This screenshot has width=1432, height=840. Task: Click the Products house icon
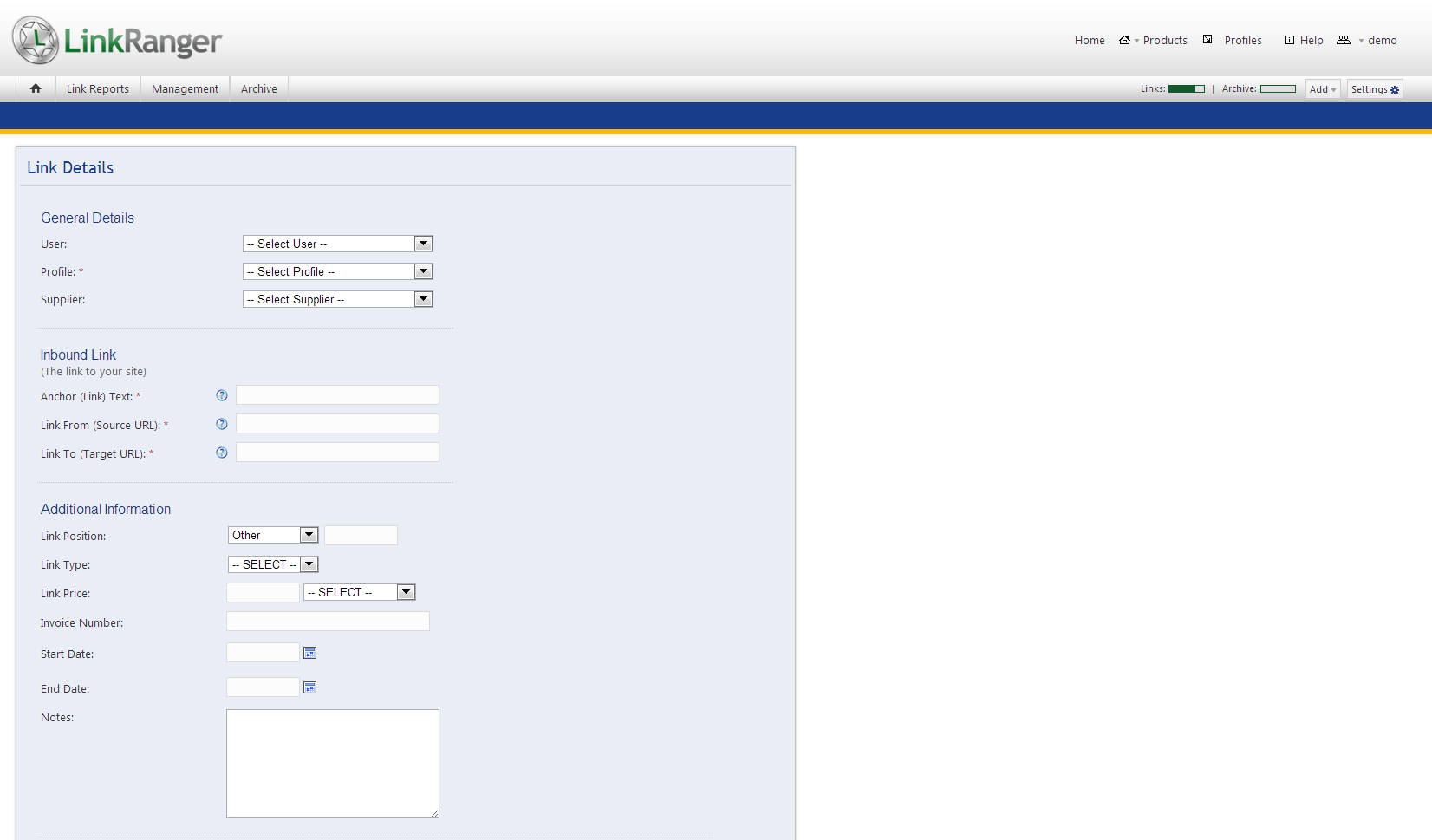1124,40
